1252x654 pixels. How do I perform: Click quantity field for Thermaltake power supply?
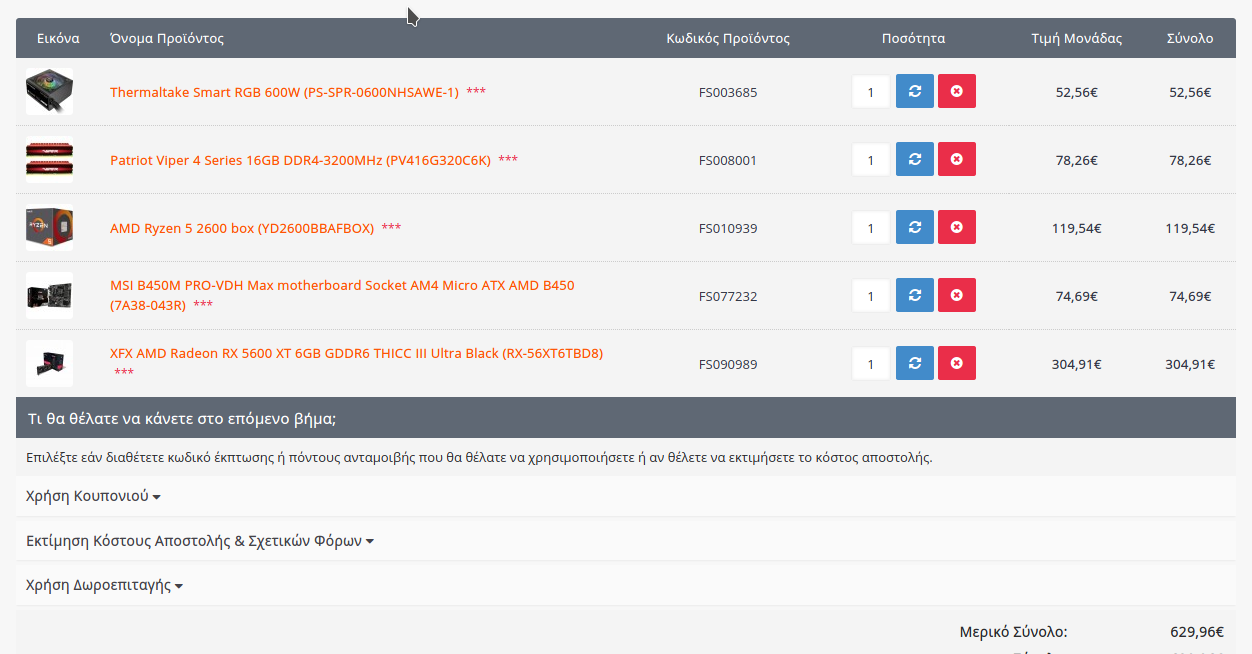click(871, 92)
